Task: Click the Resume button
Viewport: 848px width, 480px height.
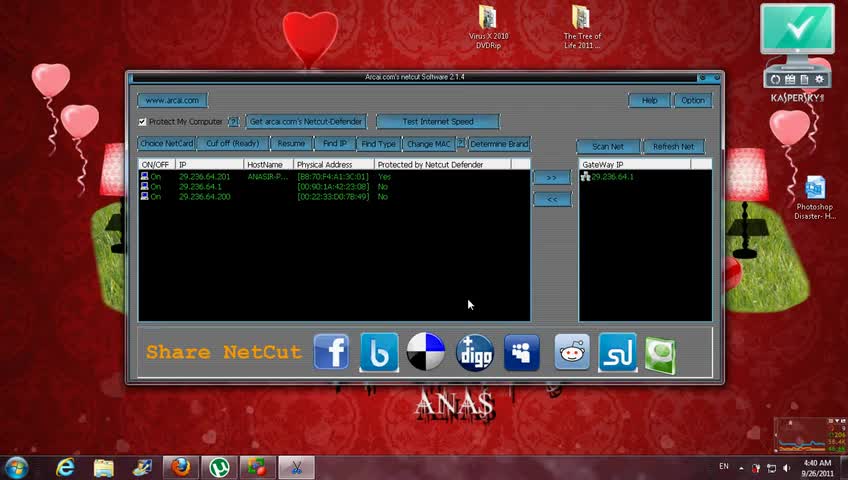Action: tap(291, 144)
